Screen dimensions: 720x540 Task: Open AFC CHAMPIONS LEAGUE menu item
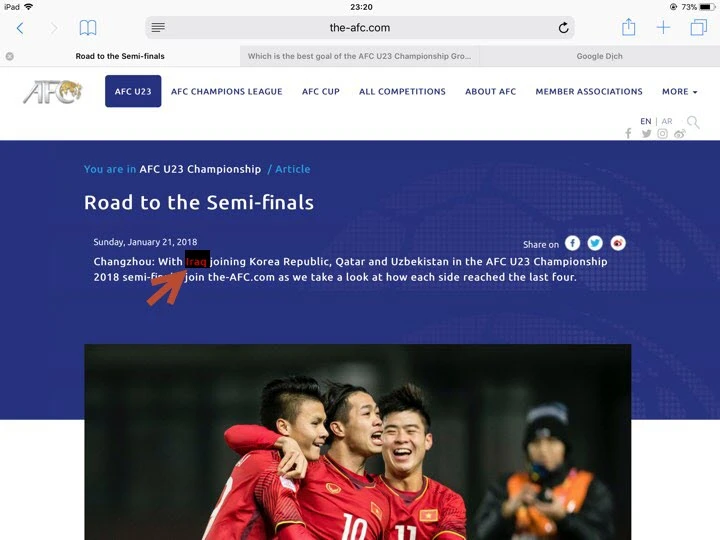pos(227,92)
